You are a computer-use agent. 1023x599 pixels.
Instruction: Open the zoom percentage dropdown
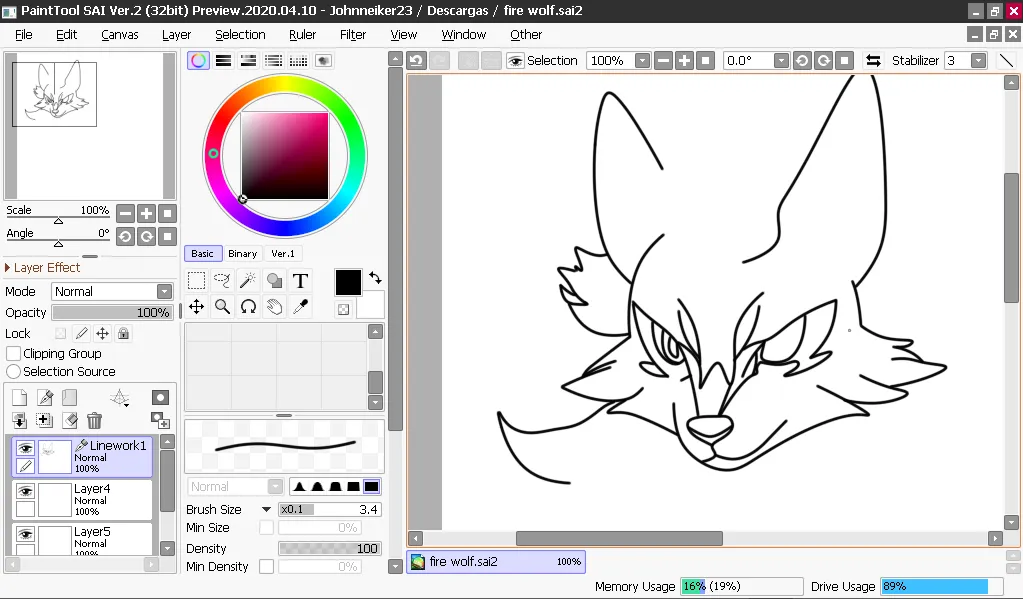(642, 61)
